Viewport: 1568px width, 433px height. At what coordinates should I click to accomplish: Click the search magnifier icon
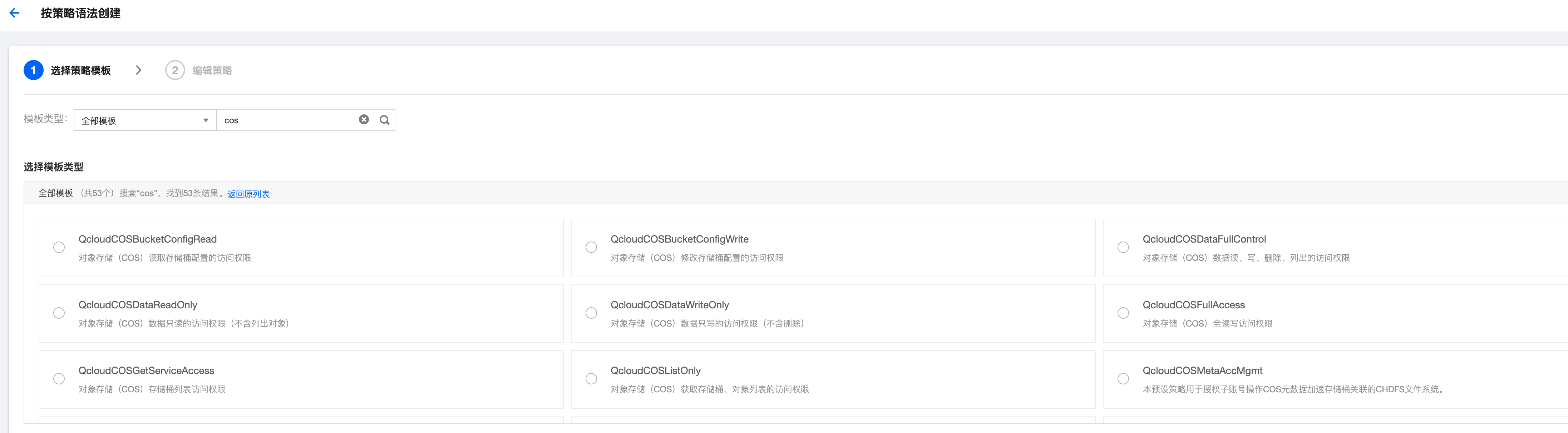(385, 120)
